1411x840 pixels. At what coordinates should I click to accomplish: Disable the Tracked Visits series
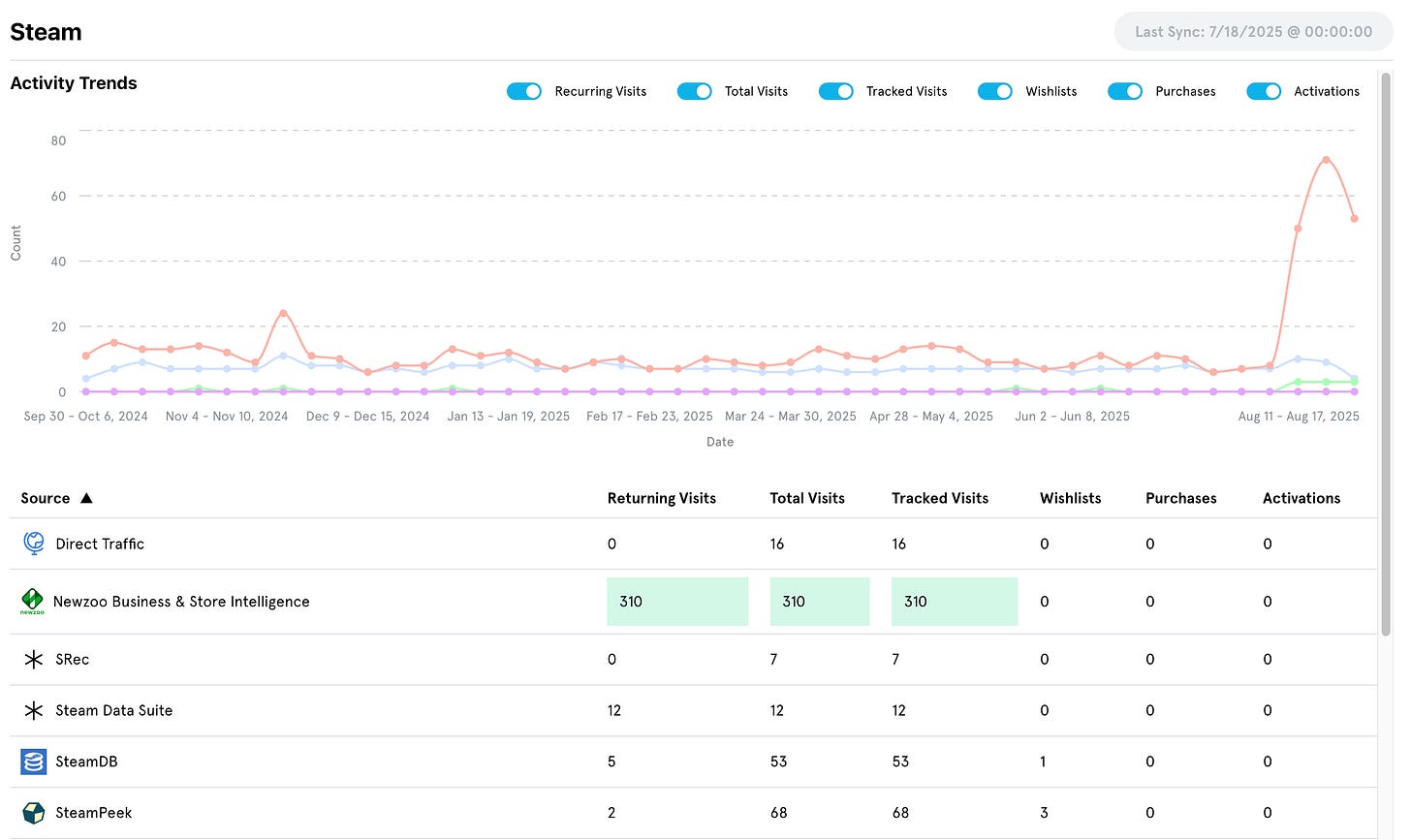836,91
